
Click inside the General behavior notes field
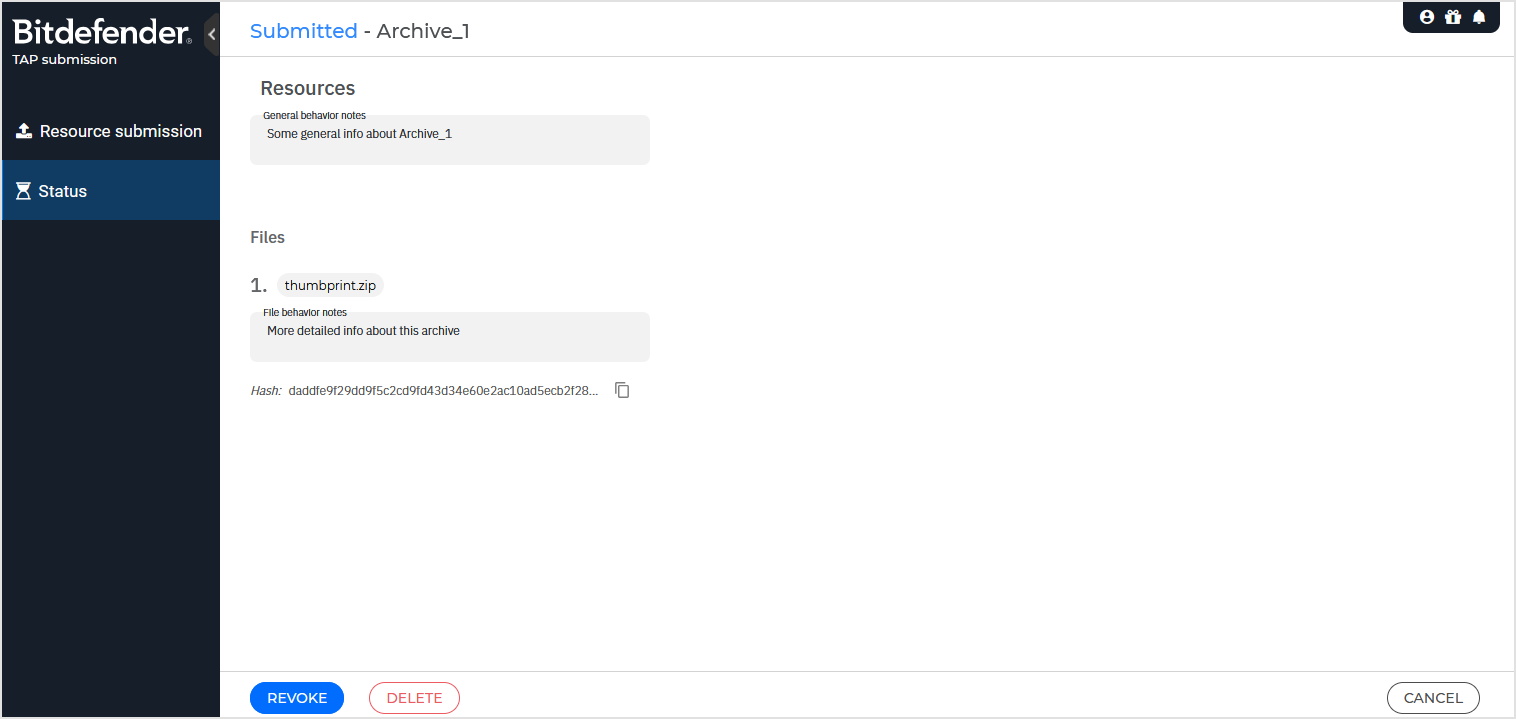click(449, 139)
